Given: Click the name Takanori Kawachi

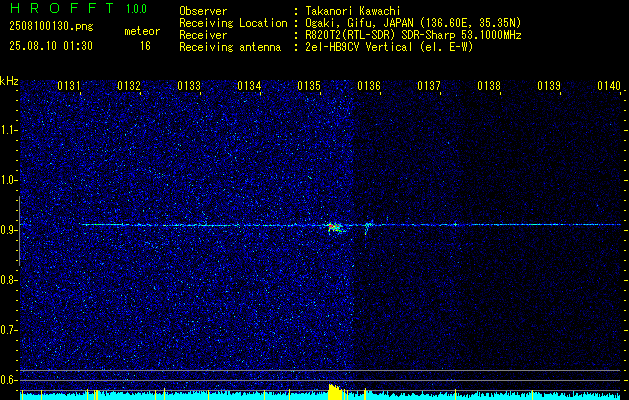Looking at the screenshot, I should 353,11.
